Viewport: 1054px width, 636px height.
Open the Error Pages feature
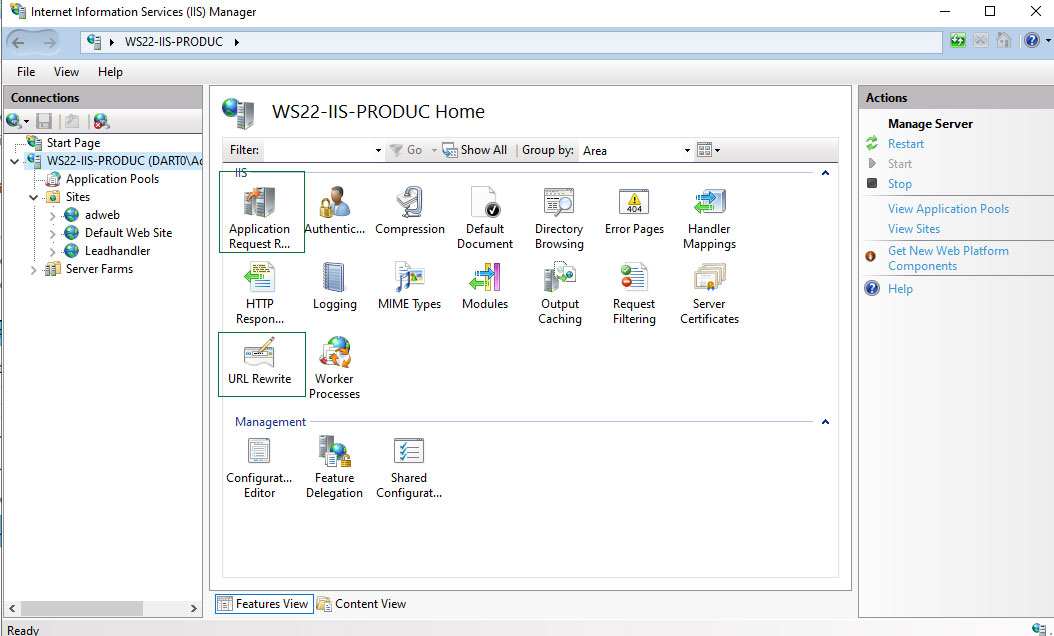pyautogui.click(x=634, y=211)
